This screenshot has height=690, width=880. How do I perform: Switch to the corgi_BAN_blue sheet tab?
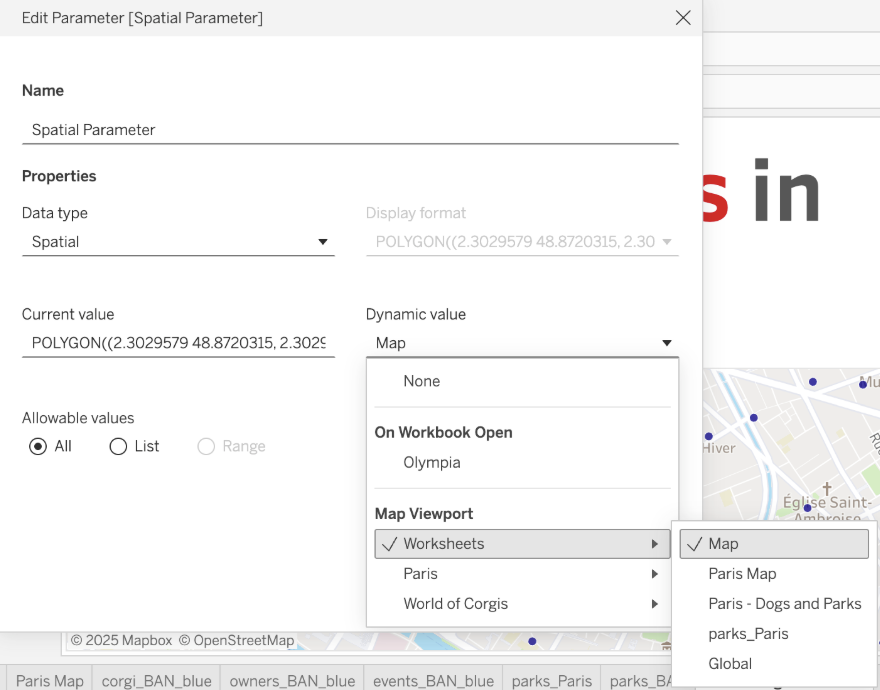156,680
